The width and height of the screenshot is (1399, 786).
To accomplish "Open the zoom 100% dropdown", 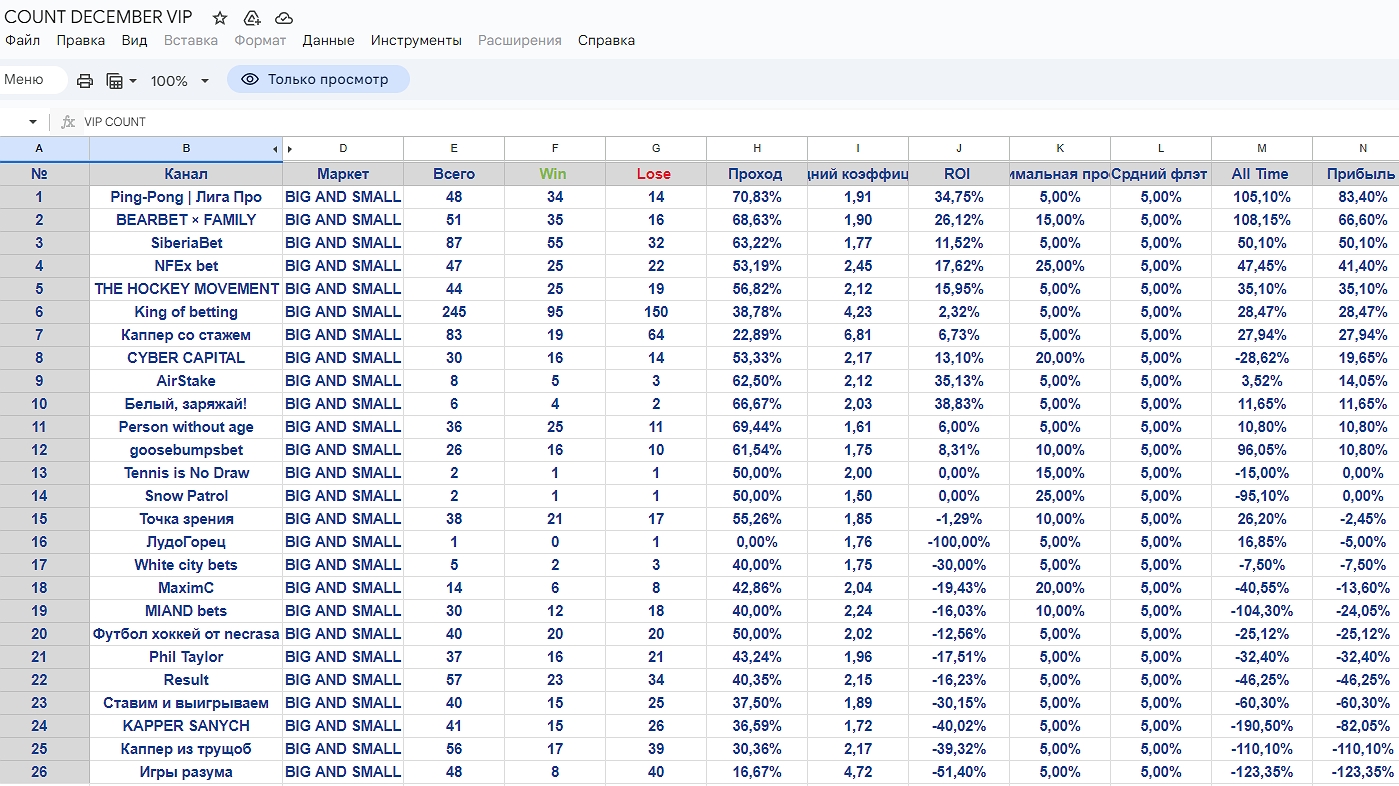I will pos(180,81).
